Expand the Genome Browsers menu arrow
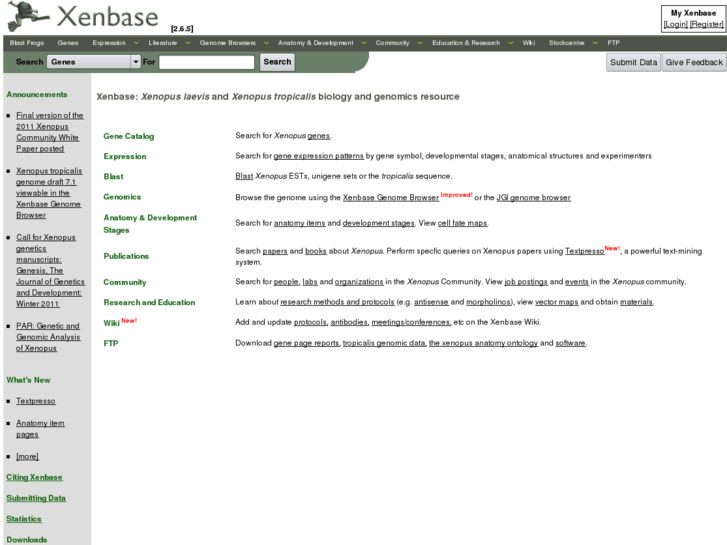 pos(266,43)
